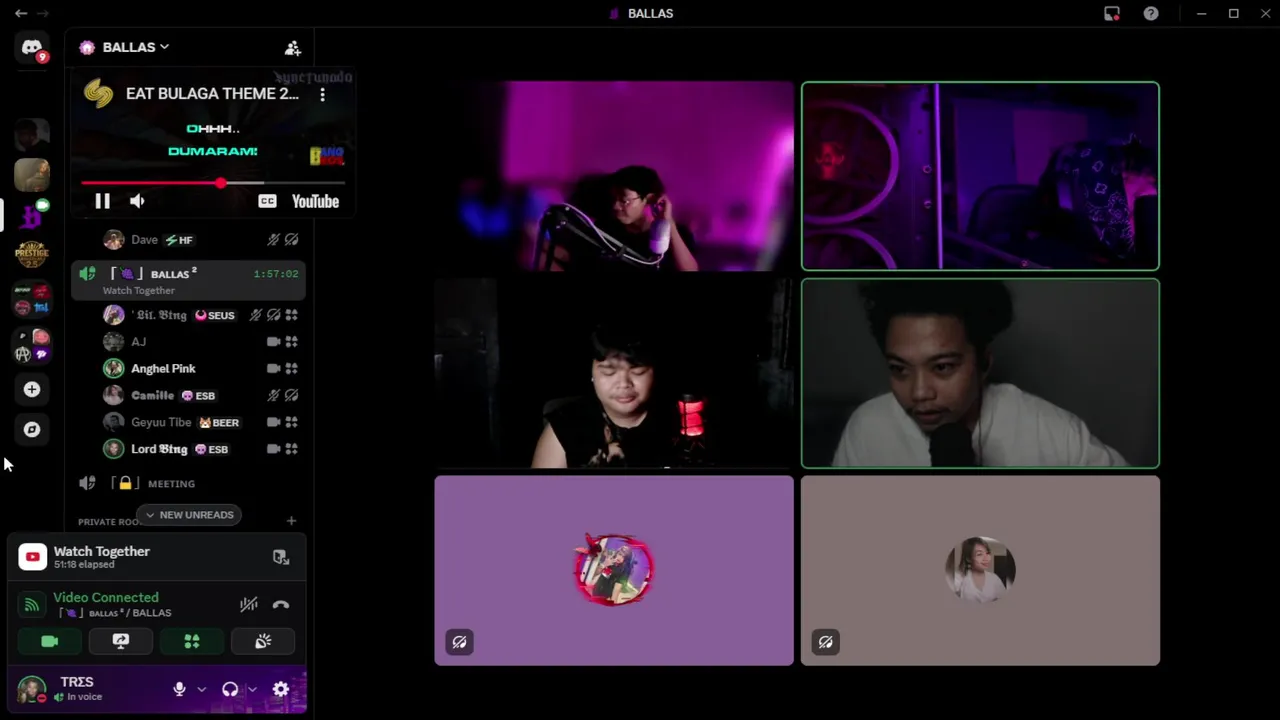Deafen with the headphones icon
The width and height of the screenshot is (1280, 720).
(x=230, y=689)
